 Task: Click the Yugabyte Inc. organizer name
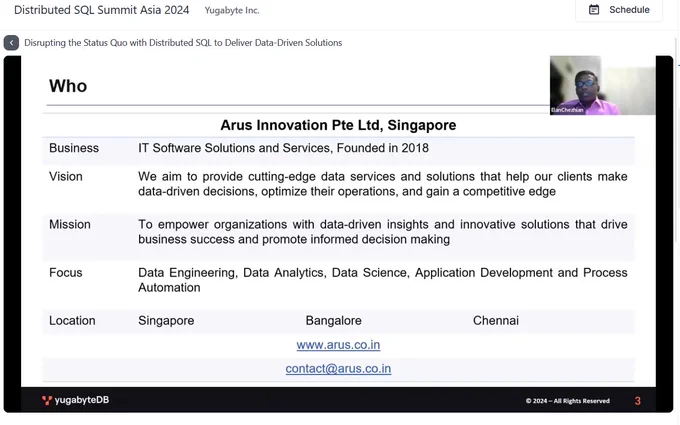[232, 10]
